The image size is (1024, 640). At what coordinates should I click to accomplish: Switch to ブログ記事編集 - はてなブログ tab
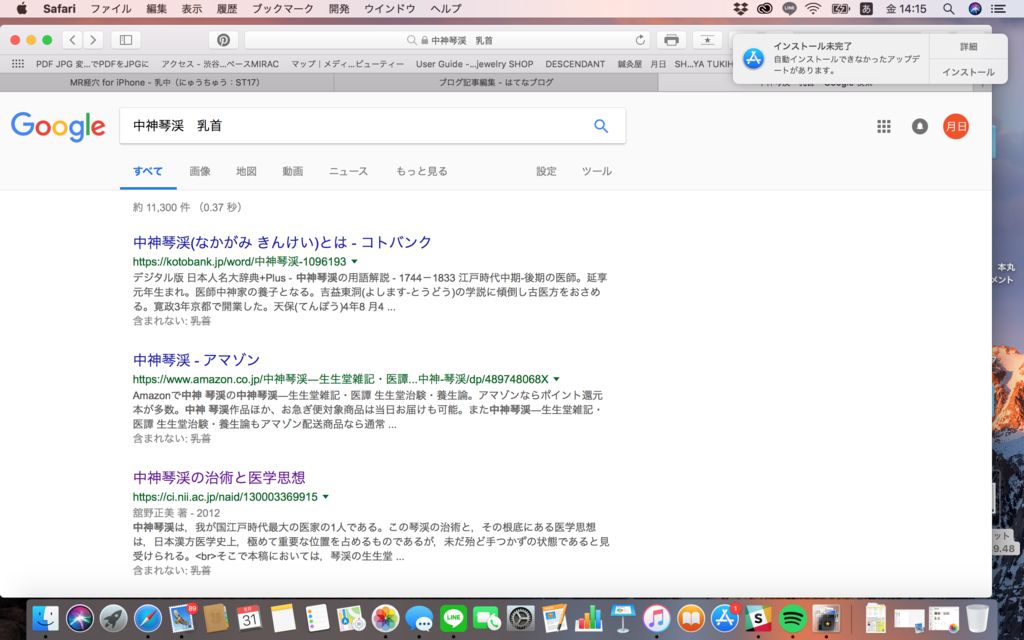496,83
